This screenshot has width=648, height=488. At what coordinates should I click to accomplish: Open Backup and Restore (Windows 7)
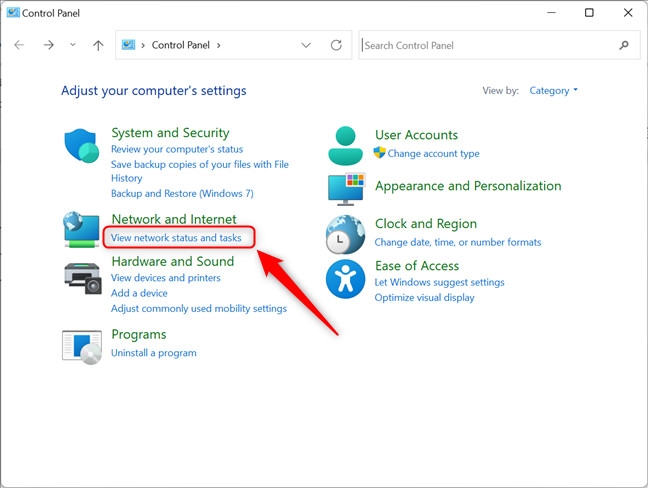(x=182, y=193)
